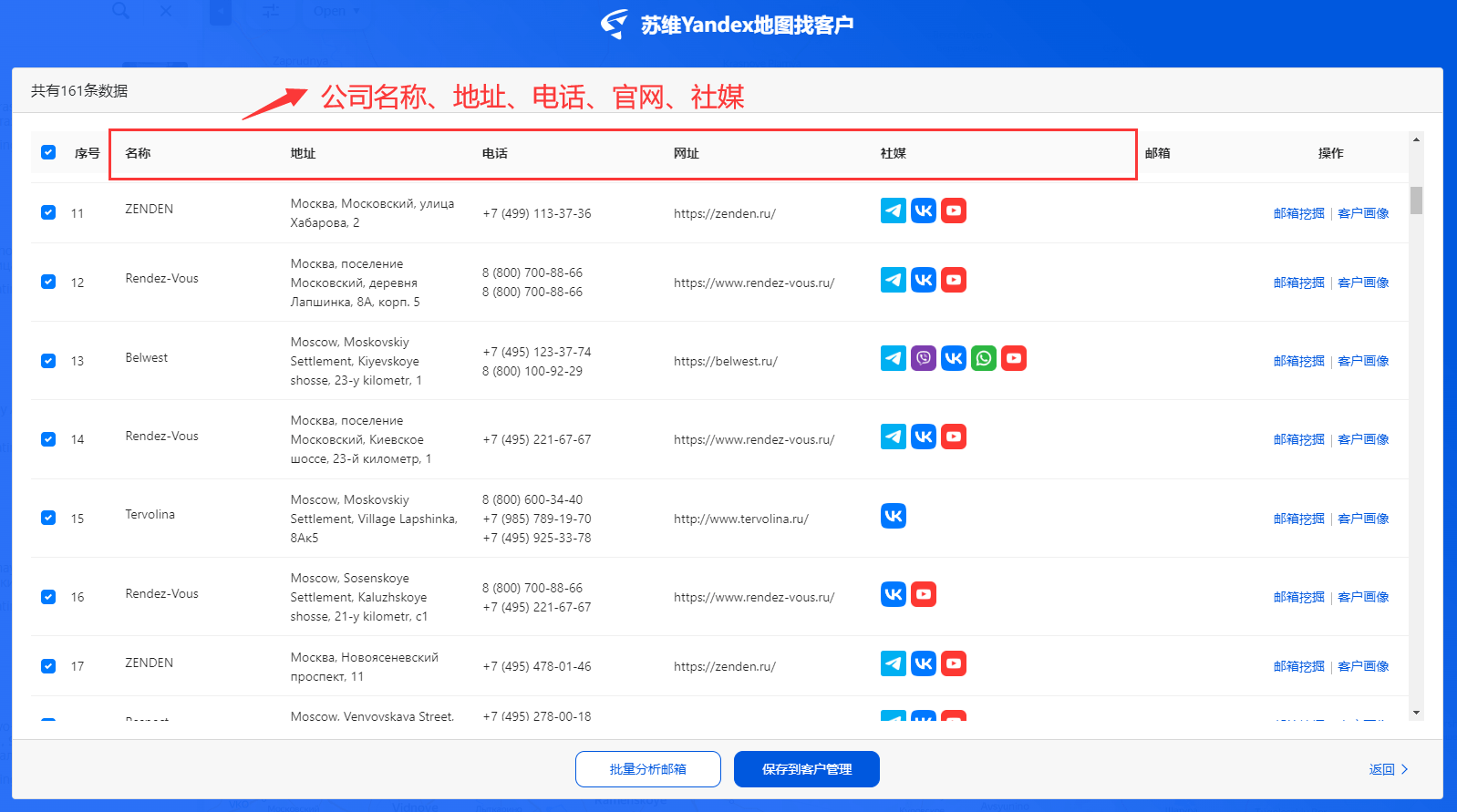Click 客户画像 for ZENDEN row 17
The height and width of the screenshot is (812, 1457).
[1363, 666]
